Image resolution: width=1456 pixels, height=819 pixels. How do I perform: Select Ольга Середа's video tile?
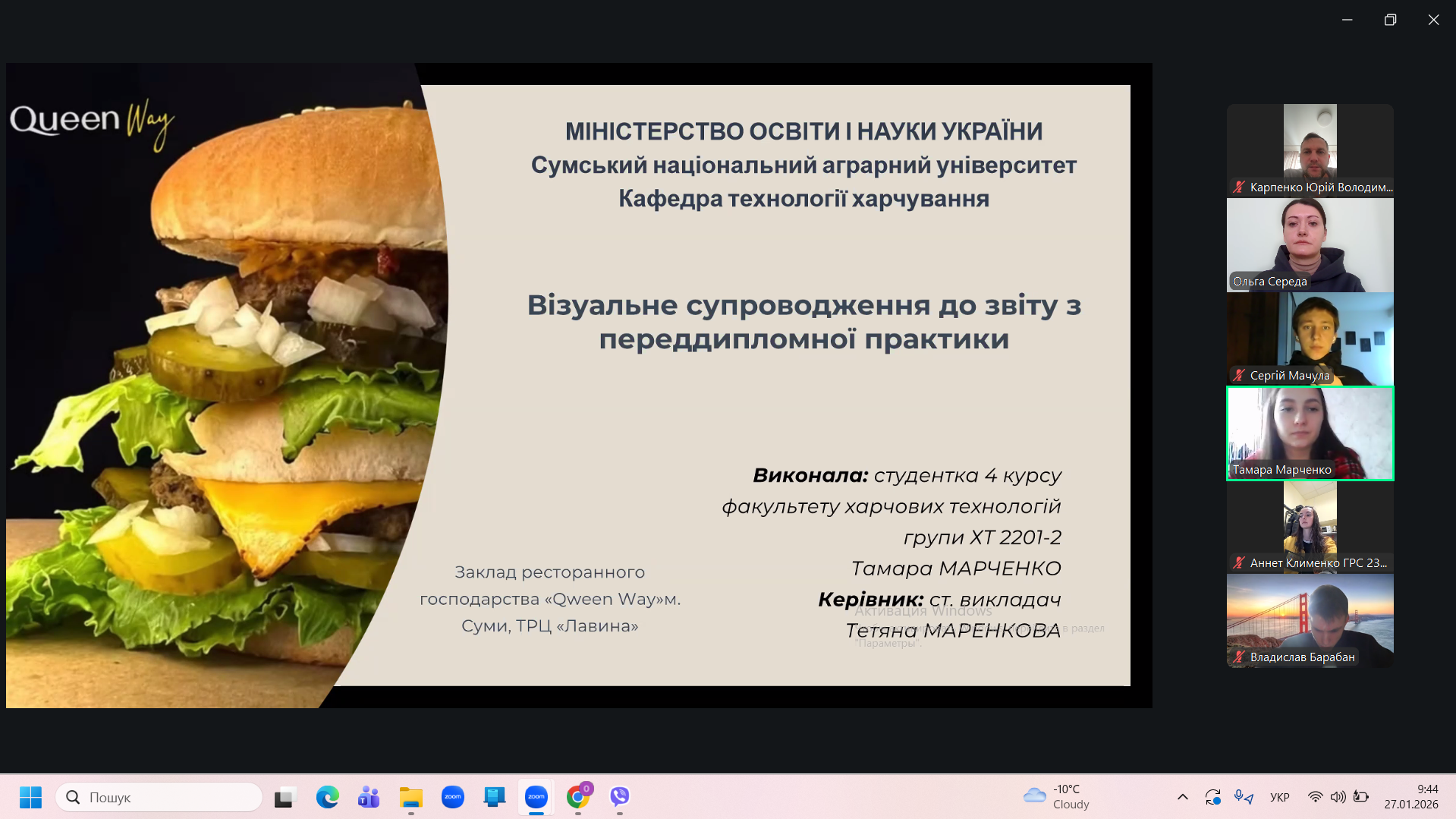[1310, 245]
